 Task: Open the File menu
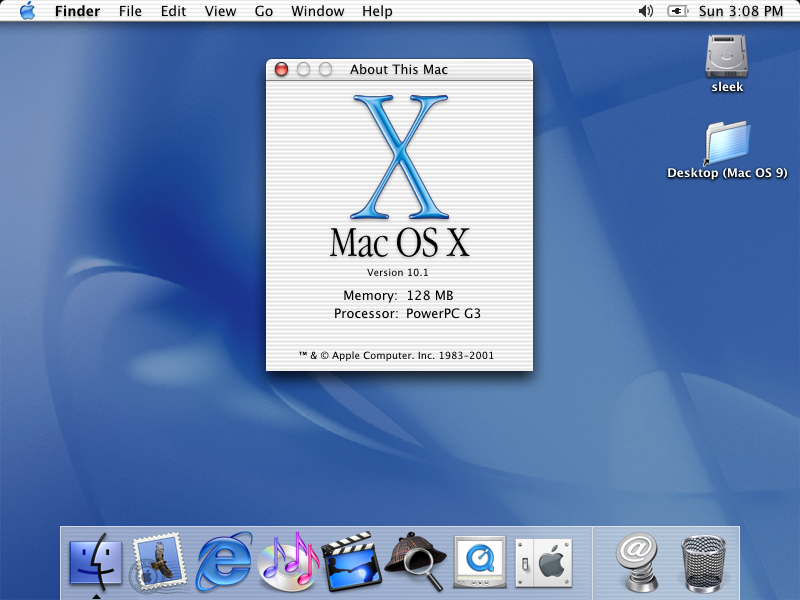[x=130, y=11]
